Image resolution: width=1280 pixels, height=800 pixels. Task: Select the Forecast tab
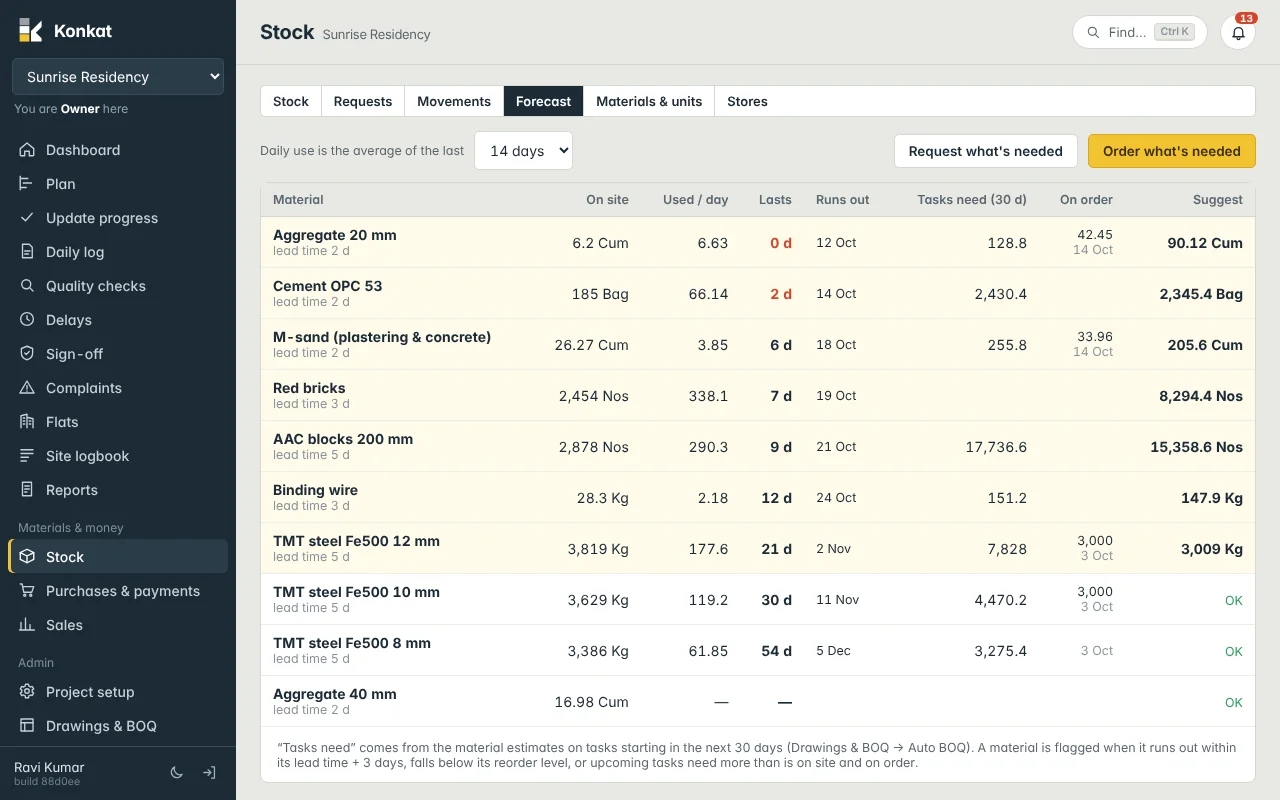point(544,101)
